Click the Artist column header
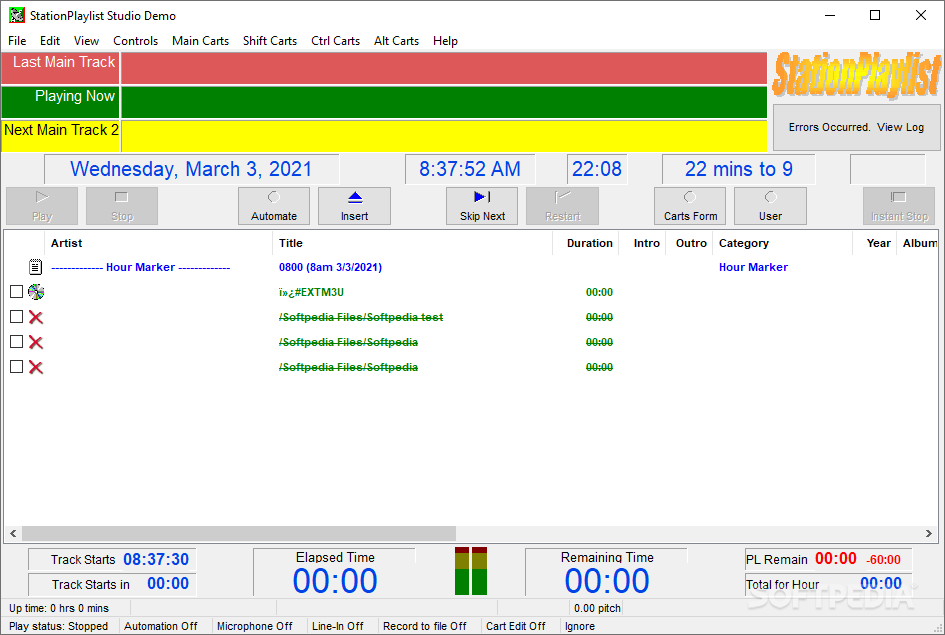The height and width of the screenshot is (635, 945). 159,243
